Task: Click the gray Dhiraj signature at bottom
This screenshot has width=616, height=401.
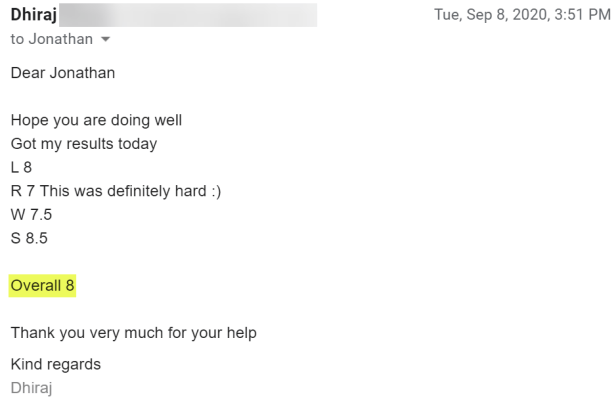Action: 32,386
